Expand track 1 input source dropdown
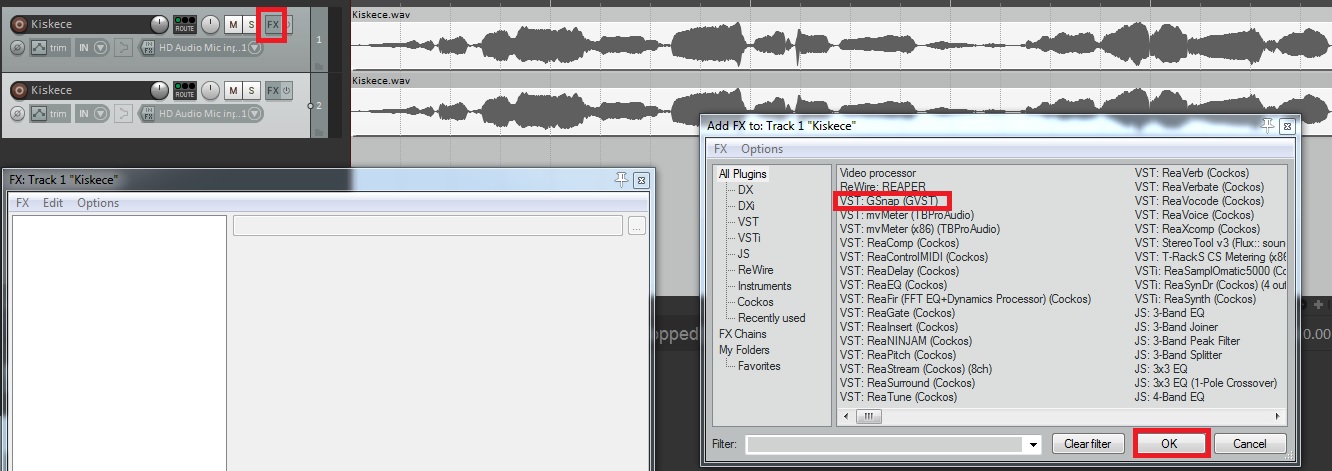Image resolution: width=1332 pixels, height=471 pixels. pos(254,47)
